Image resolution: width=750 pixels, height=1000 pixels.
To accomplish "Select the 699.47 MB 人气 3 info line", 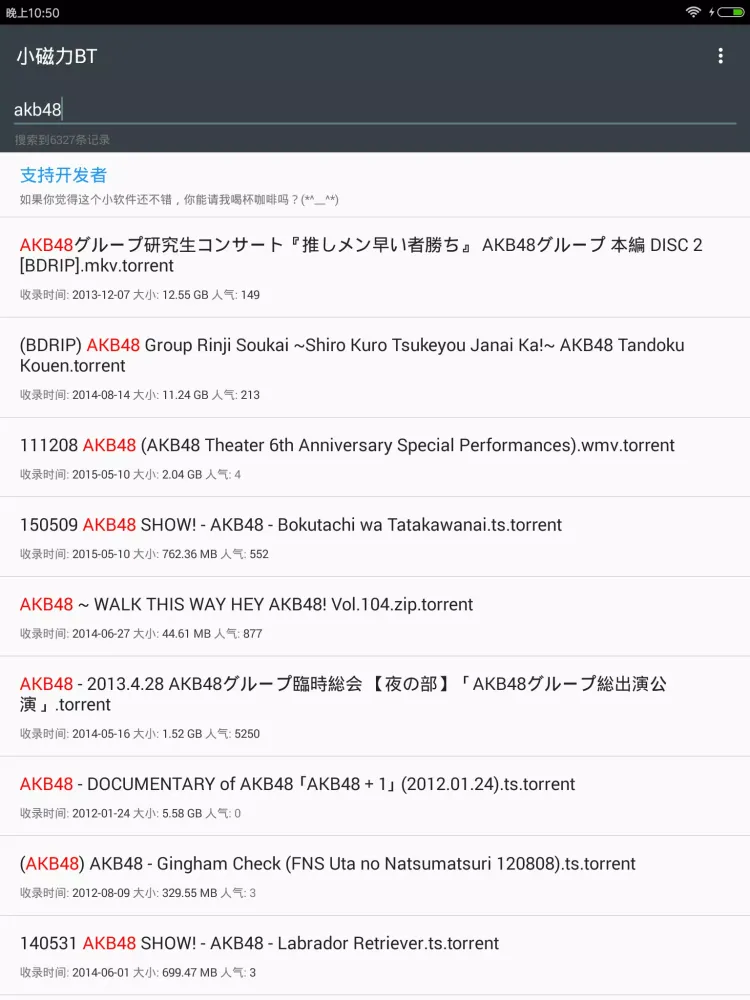I will 138,973.
